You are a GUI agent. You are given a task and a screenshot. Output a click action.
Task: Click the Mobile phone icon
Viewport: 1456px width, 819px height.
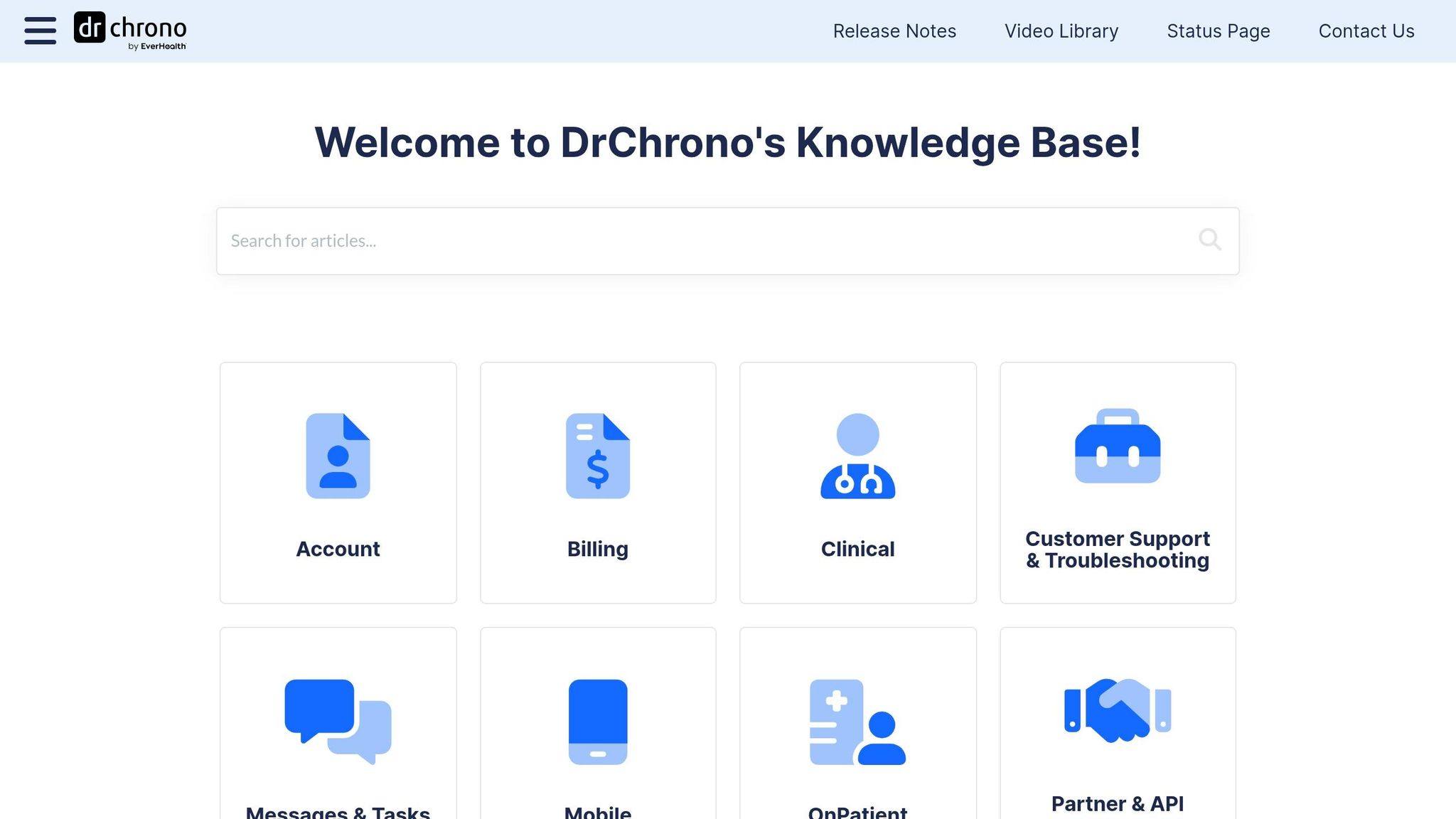tap(598, 722)
